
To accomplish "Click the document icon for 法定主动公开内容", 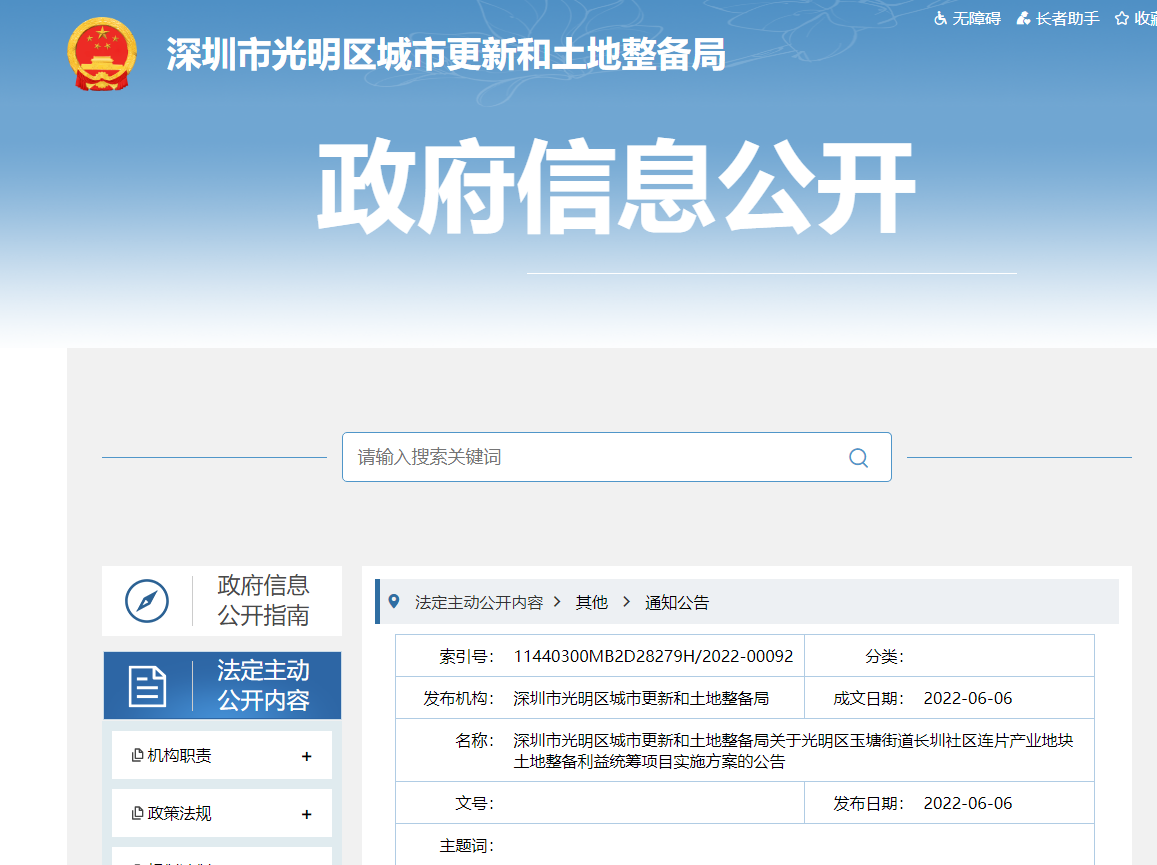I will point(147,686).
